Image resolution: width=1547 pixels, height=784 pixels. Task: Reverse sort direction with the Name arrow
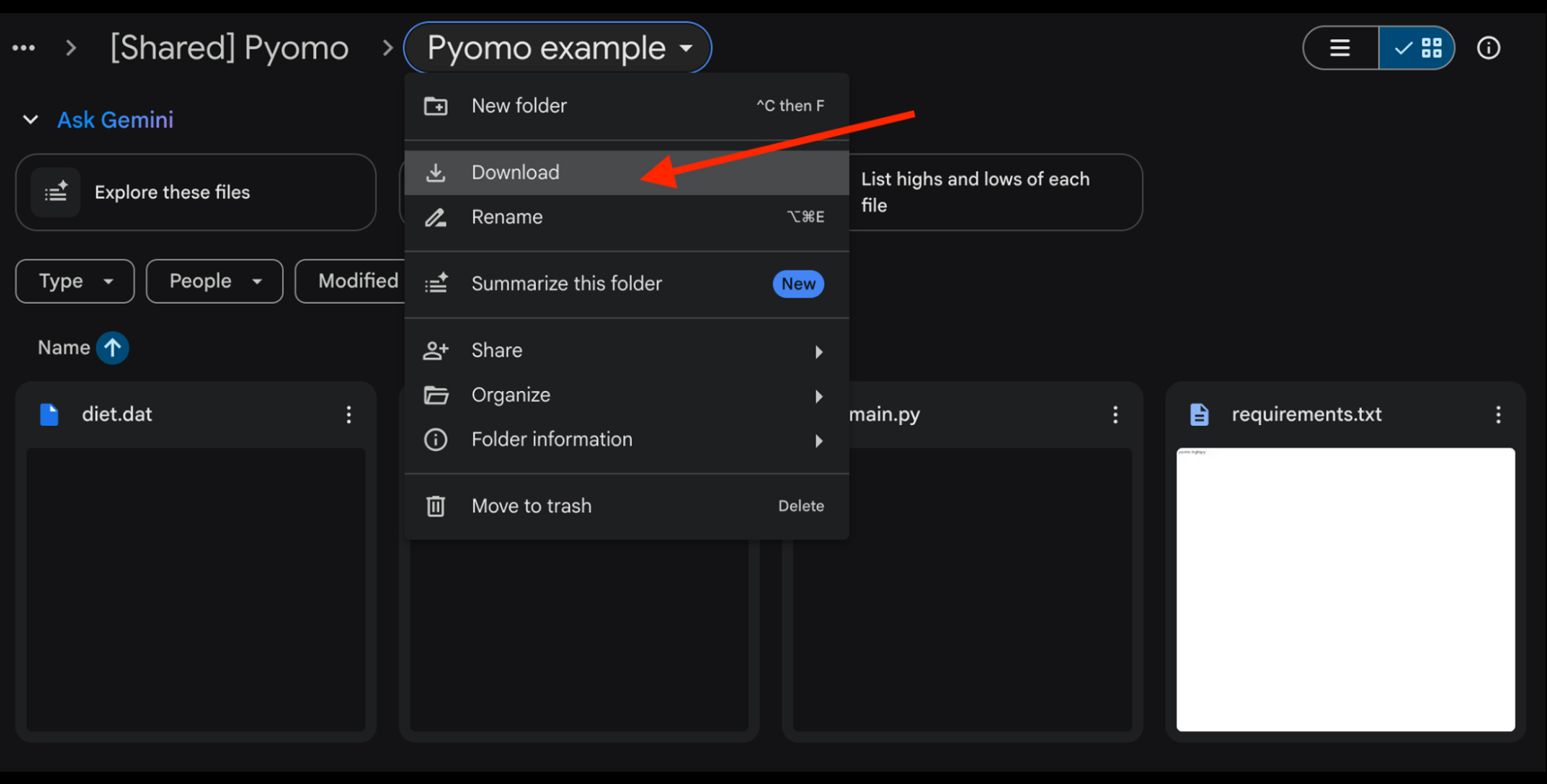(112, 347)
